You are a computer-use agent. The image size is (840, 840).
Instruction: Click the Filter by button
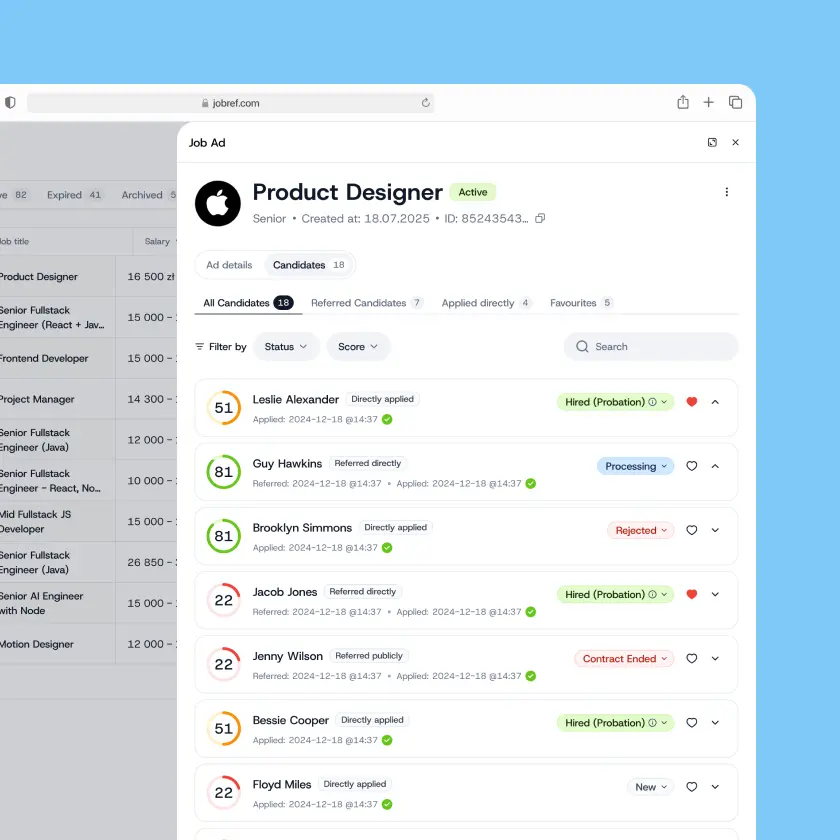click(x=221, y=347)
